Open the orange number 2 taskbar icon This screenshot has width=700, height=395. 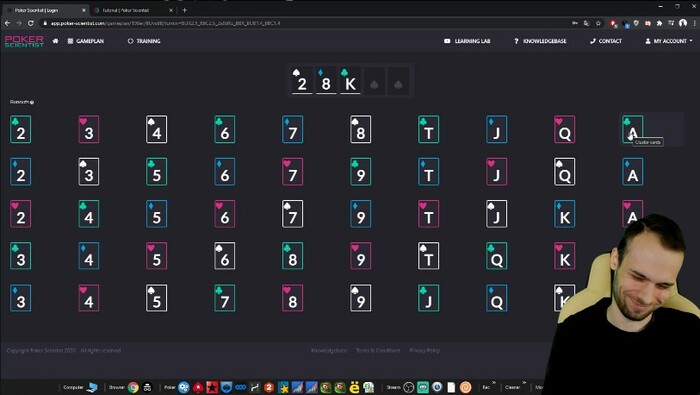tap(269, 387)
